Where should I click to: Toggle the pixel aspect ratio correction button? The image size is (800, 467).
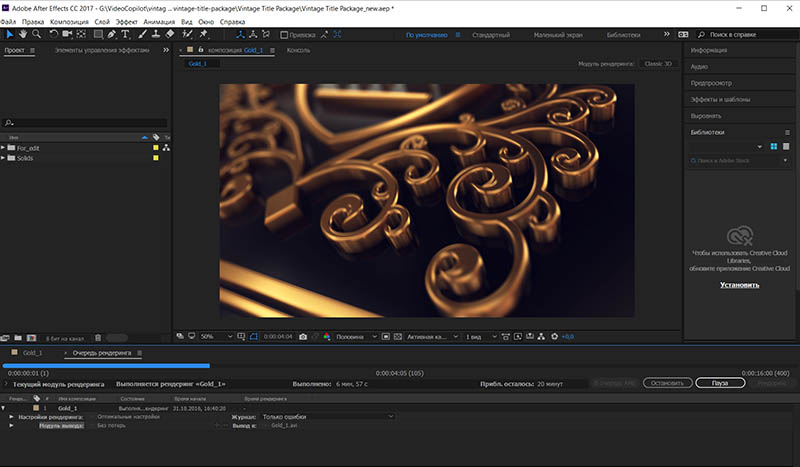[506, 337]
